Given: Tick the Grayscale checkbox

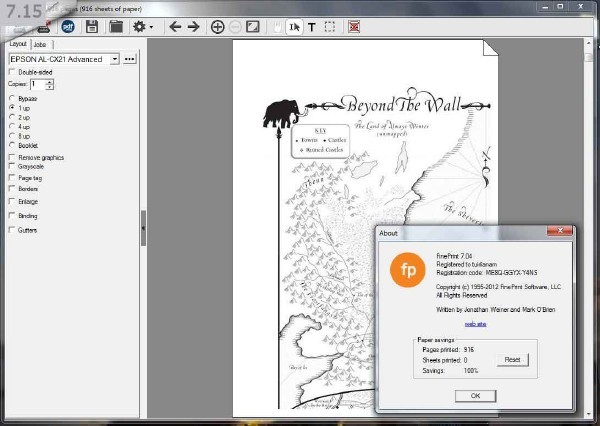Looking at the screenshot, I should (13, 166).
